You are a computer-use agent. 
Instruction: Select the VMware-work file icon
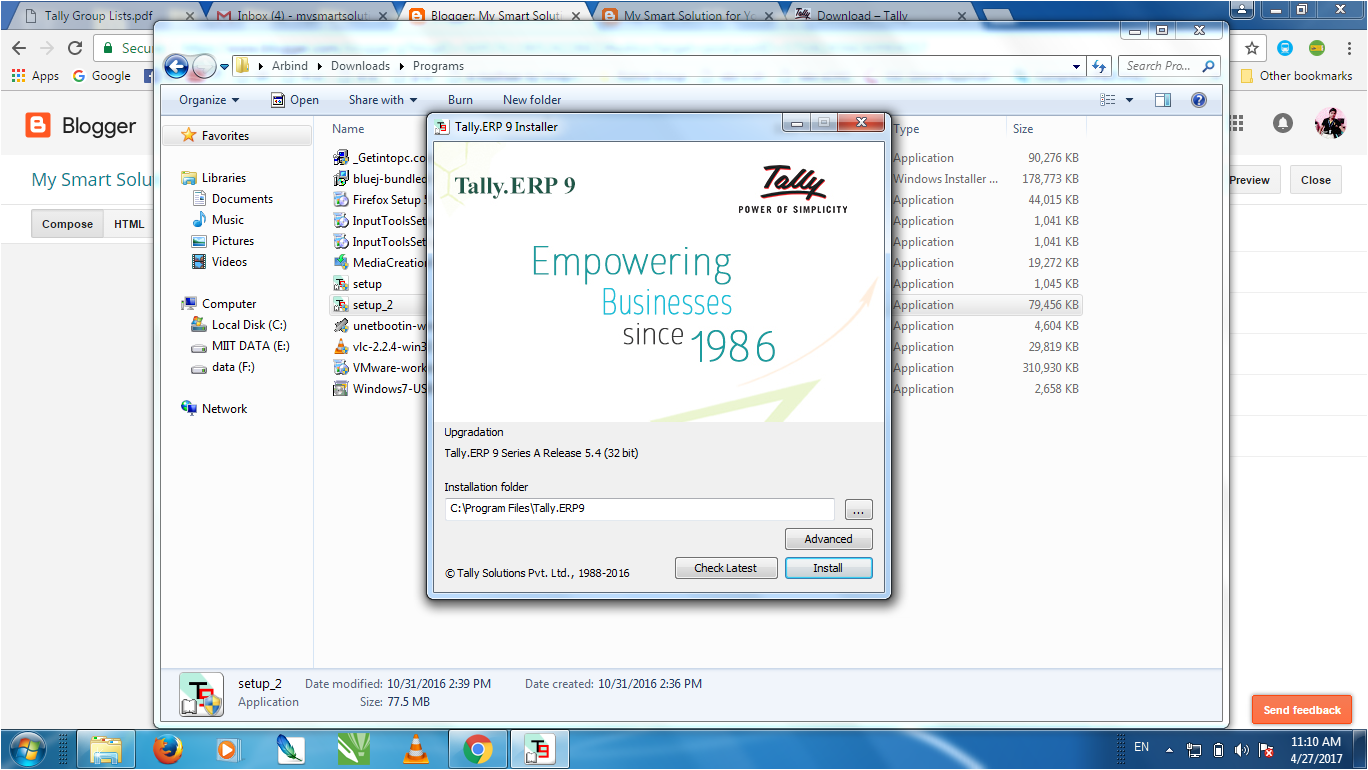[x=342, y=368]
